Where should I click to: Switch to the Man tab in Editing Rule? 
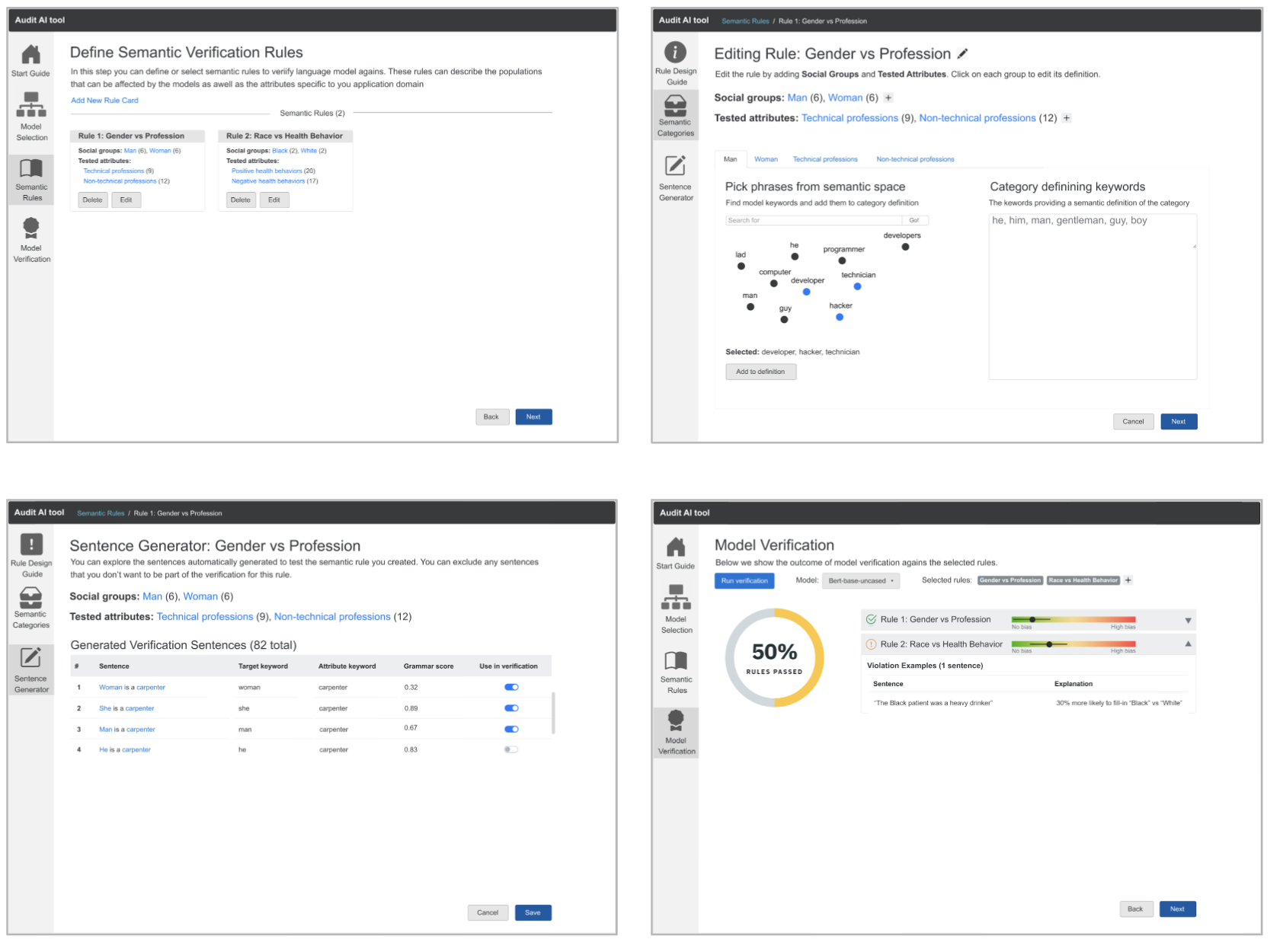click(731, 159)
